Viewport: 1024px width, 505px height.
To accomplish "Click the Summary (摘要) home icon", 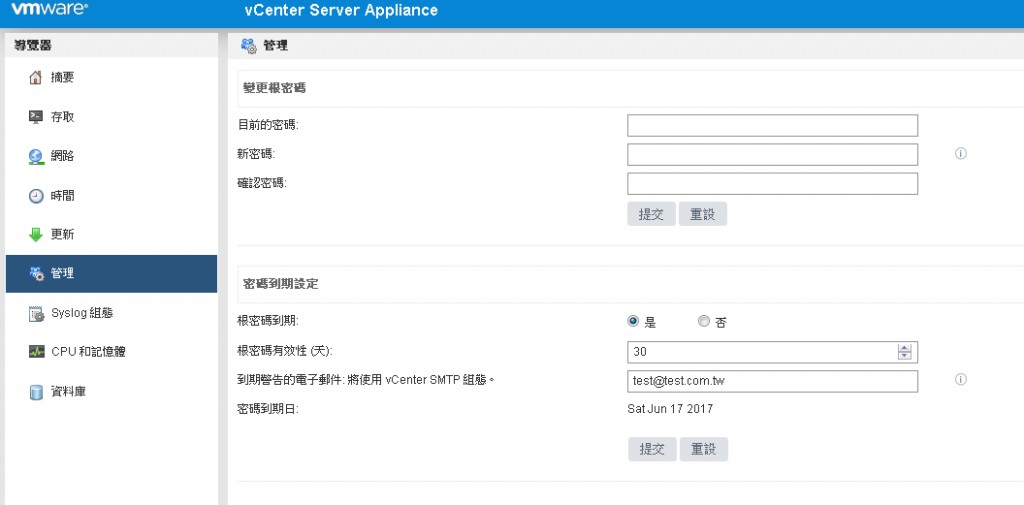I will point(36,78).
